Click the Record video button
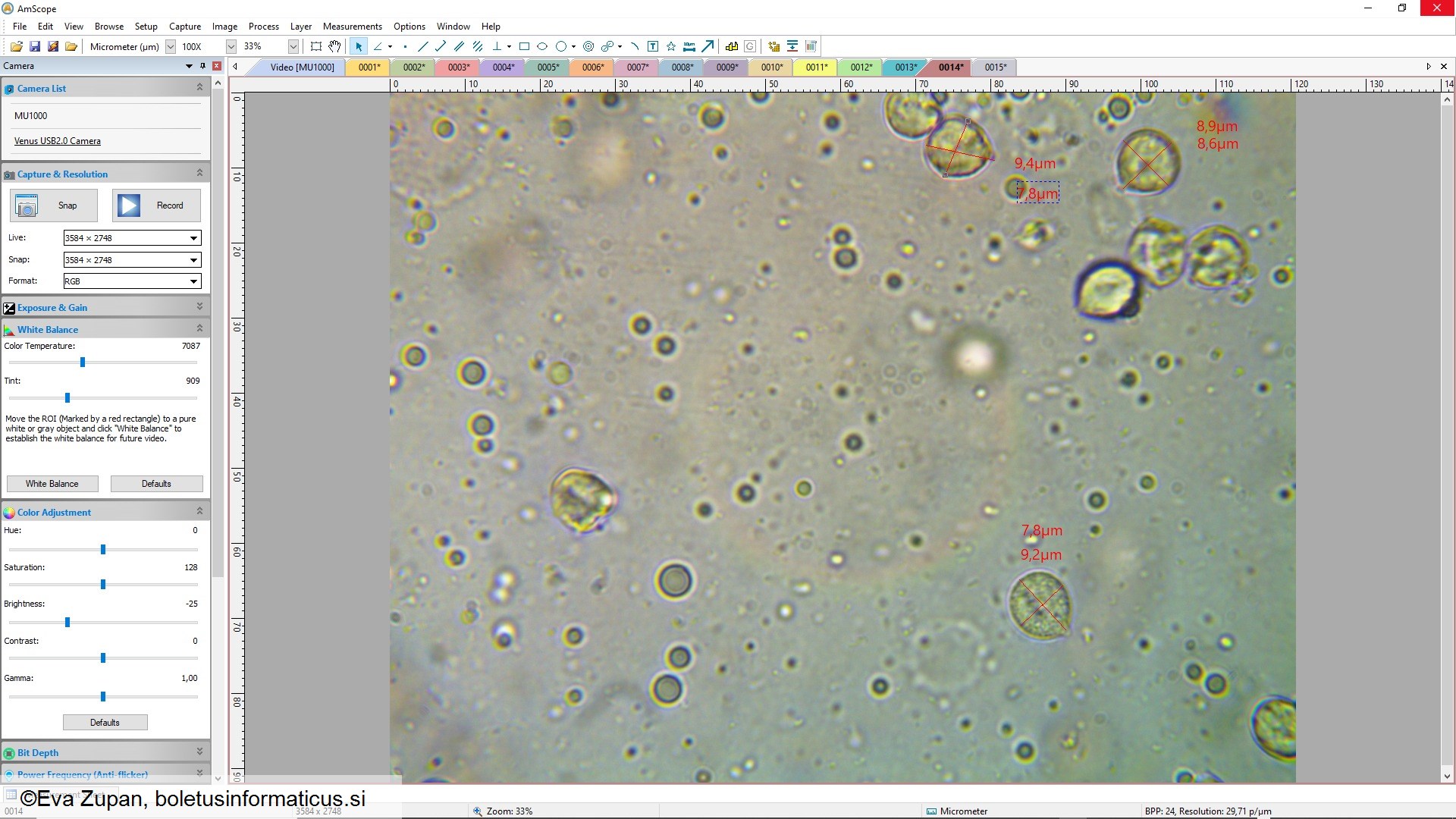This screenshot has height=819, width=1456. pyautogui.click(x=157, y=206)
